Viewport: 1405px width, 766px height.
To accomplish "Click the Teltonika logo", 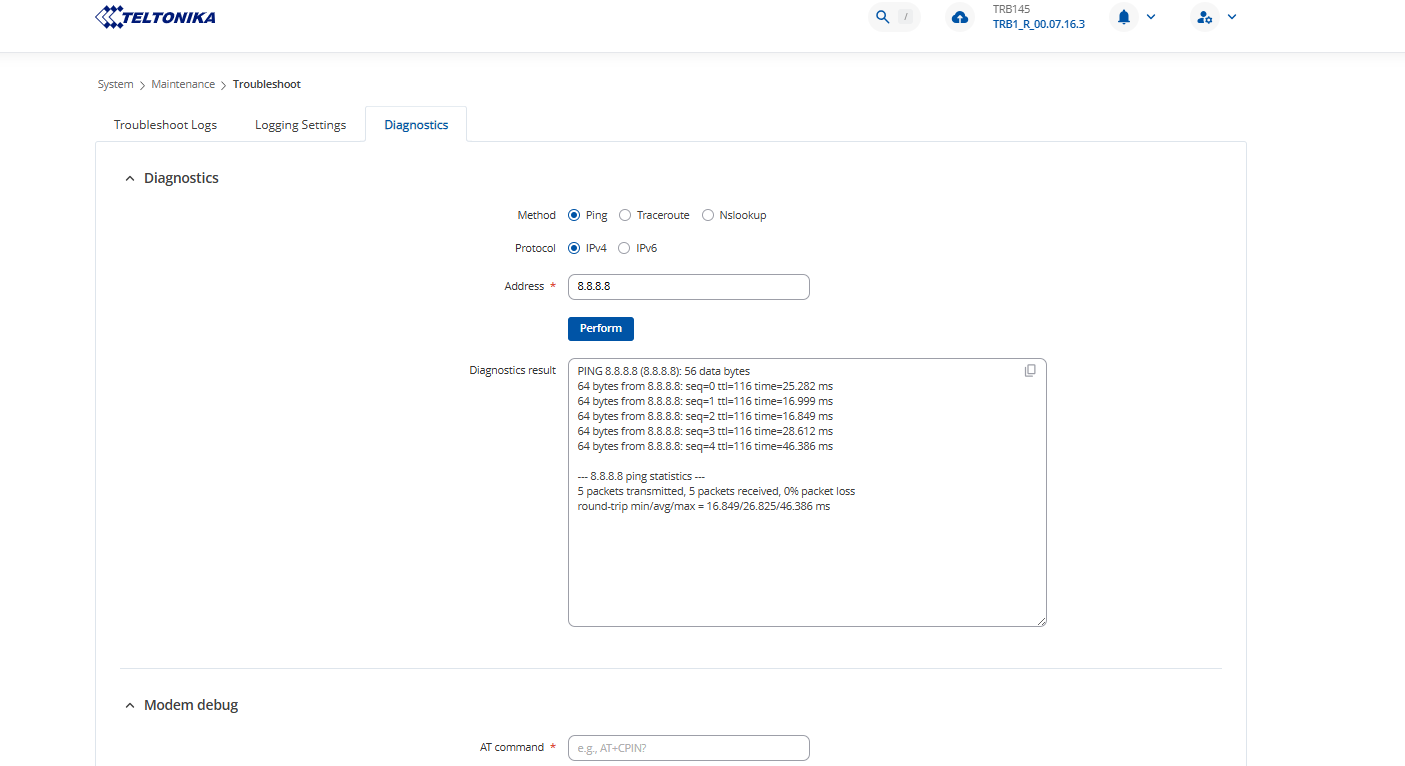I will tap(155, 17).
